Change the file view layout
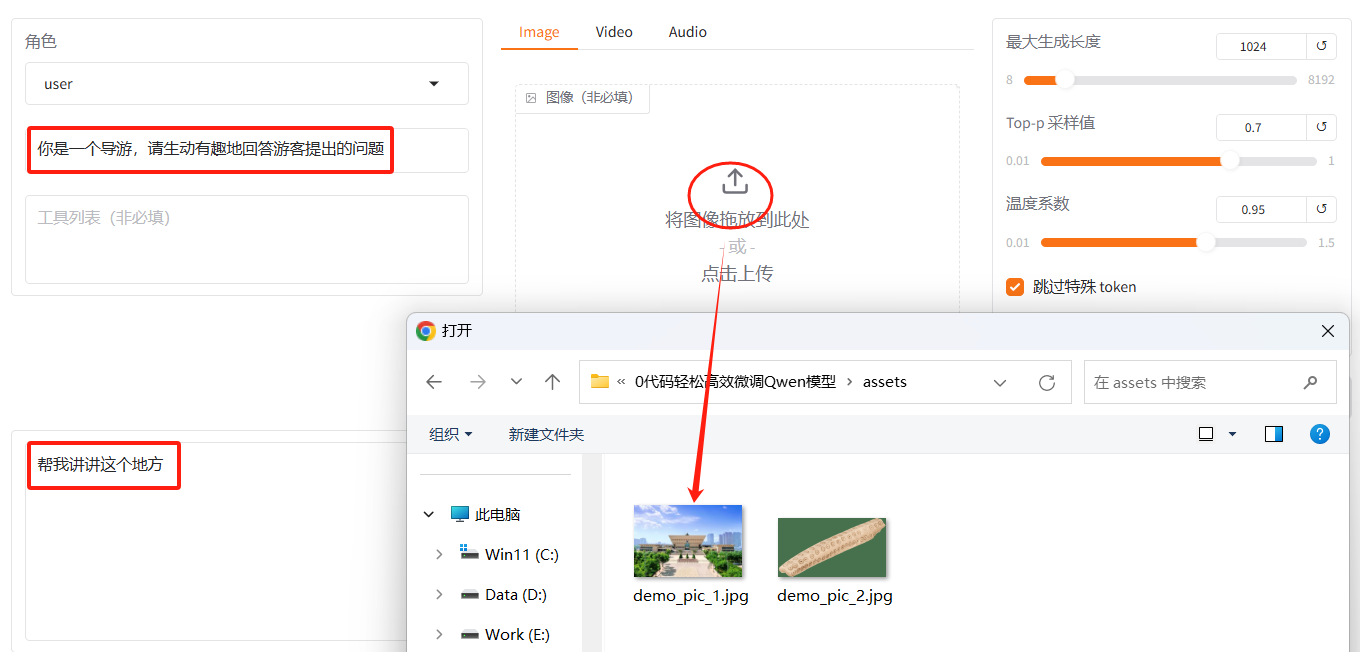1360x652 pixels. point(1206,434)
